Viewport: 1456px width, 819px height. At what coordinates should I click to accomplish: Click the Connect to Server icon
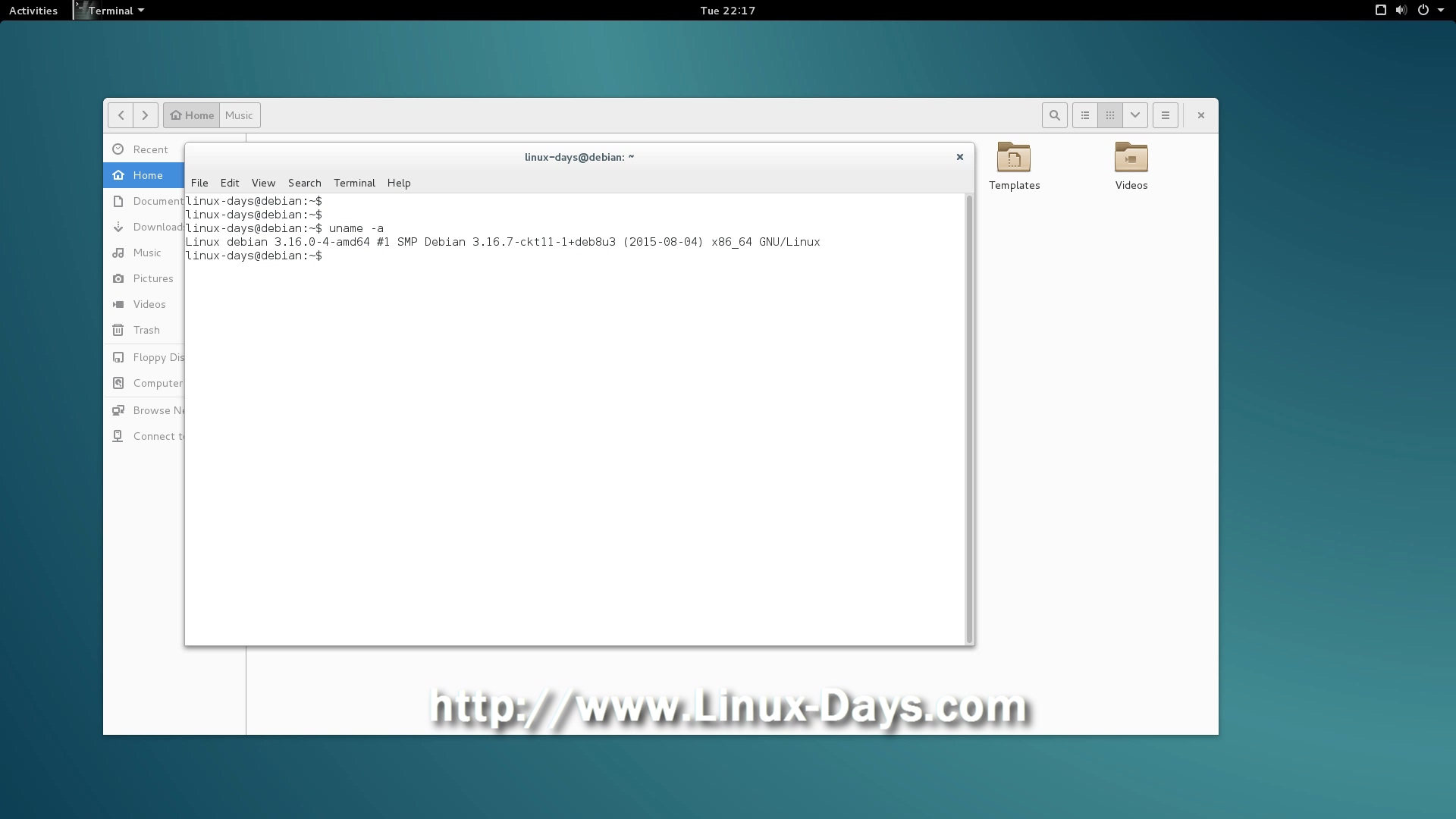tap(118, 436)
